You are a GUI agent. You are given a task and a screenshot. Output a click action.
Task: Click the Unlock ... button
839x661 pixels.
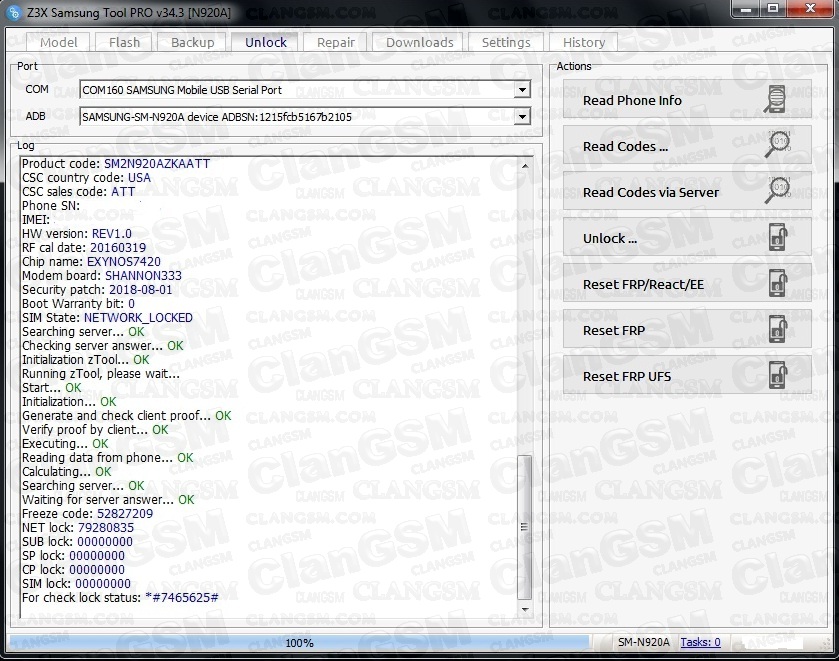click(x=687, y=238)
